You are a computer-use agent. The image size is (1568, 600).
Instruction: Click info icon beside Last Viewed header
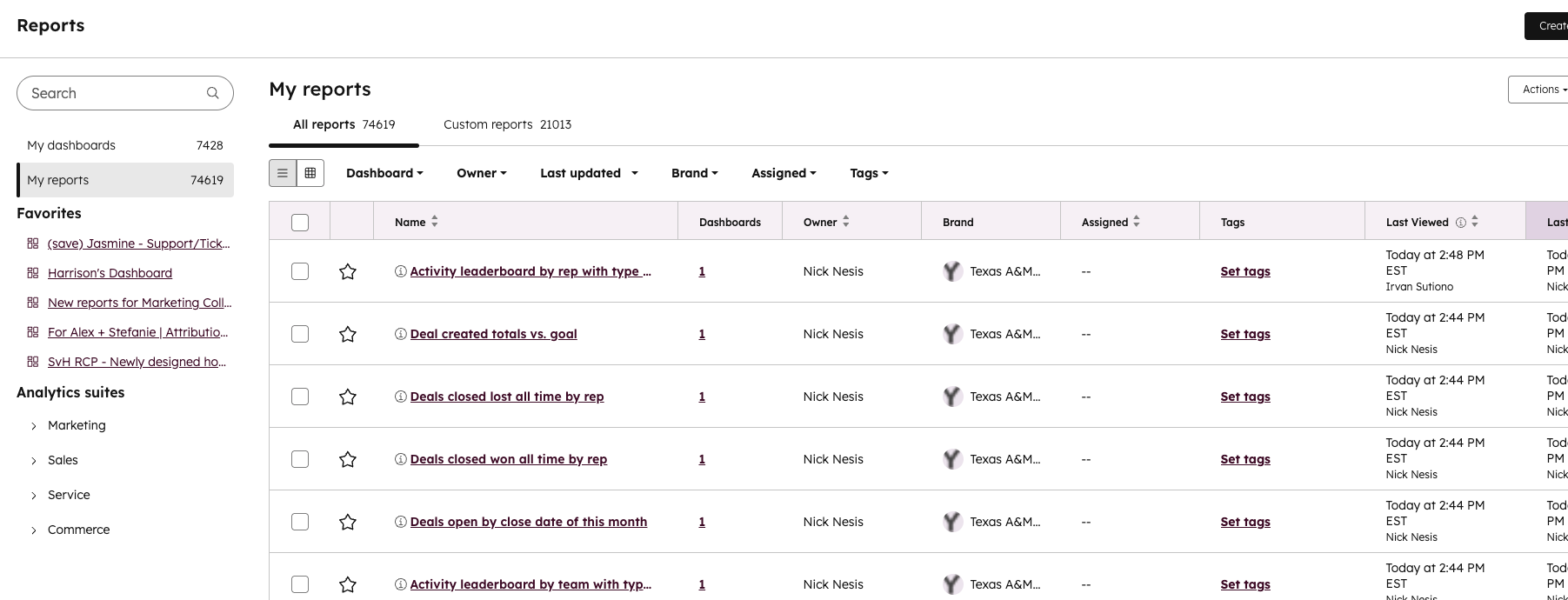click(1461, 223)
